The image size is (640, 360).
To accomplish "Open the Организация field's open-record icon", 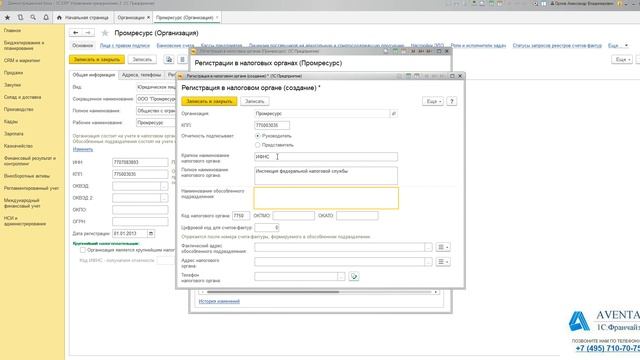I will click(394, 113).
